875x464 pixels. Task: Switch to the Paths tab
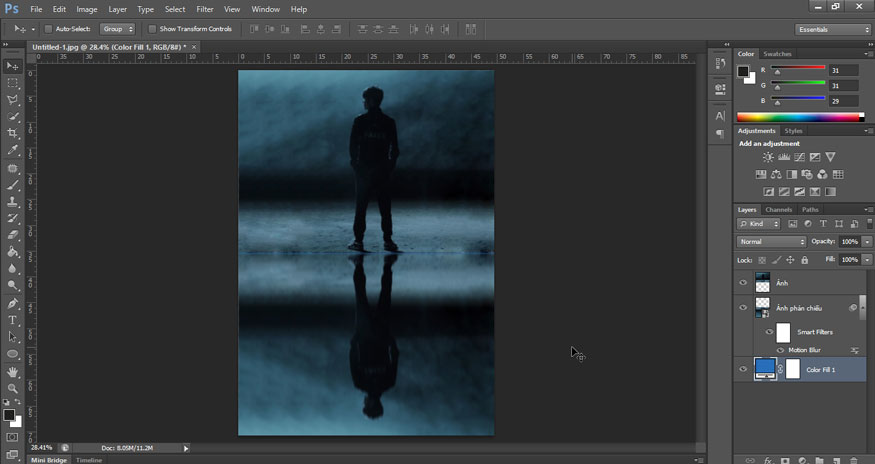[x=810, y=210]
